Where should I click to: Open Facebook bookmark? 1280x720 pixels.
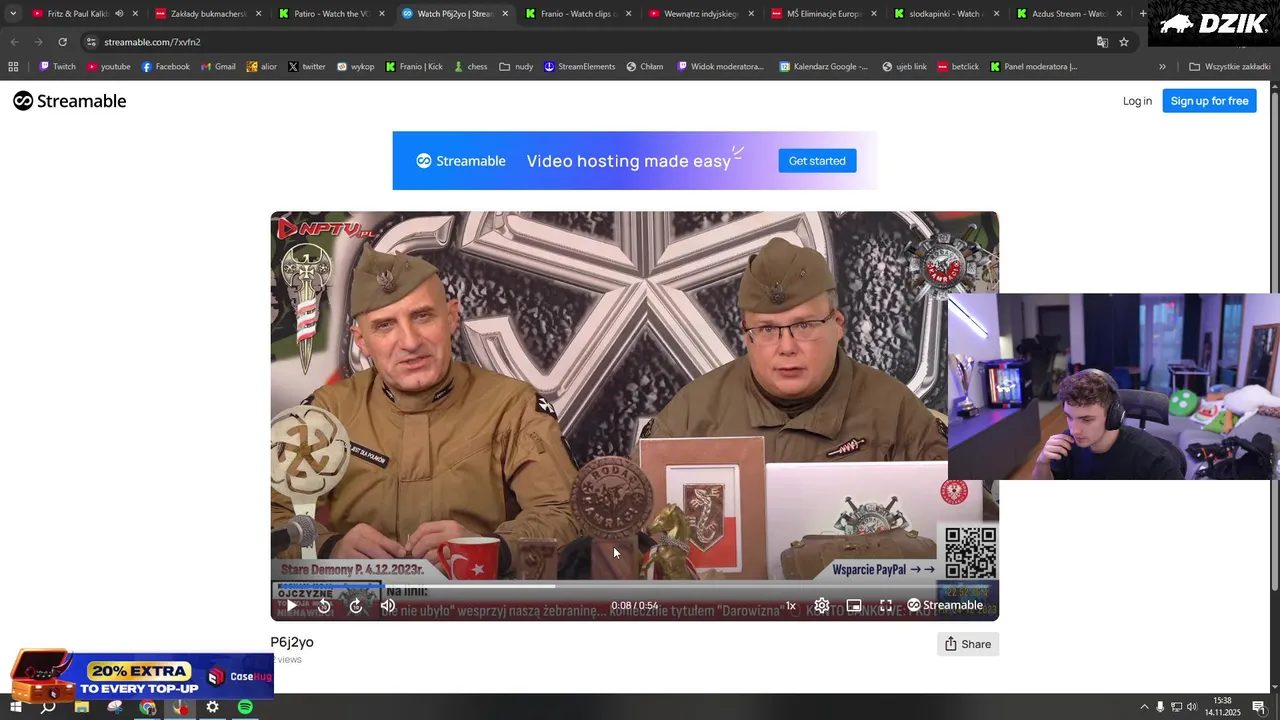coord(165,67)
